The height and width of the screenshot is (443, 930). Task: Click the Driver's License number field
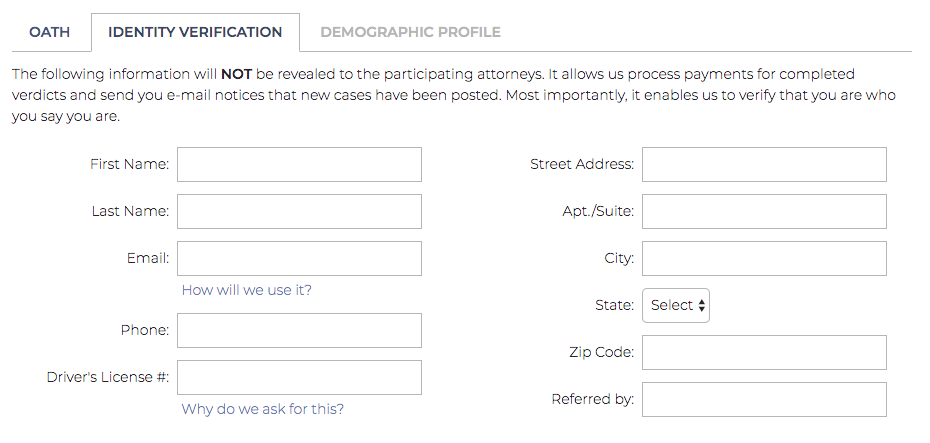[x=299, y=377]
